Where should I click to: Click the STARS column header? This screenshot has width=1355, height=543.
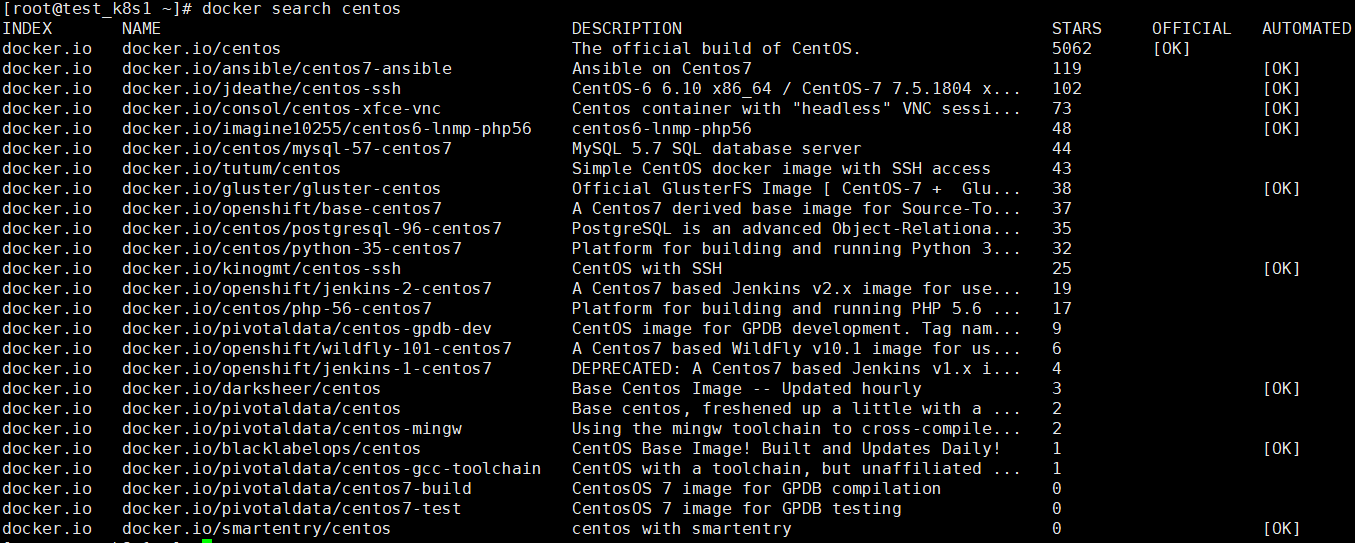[x=1077, y=29]
